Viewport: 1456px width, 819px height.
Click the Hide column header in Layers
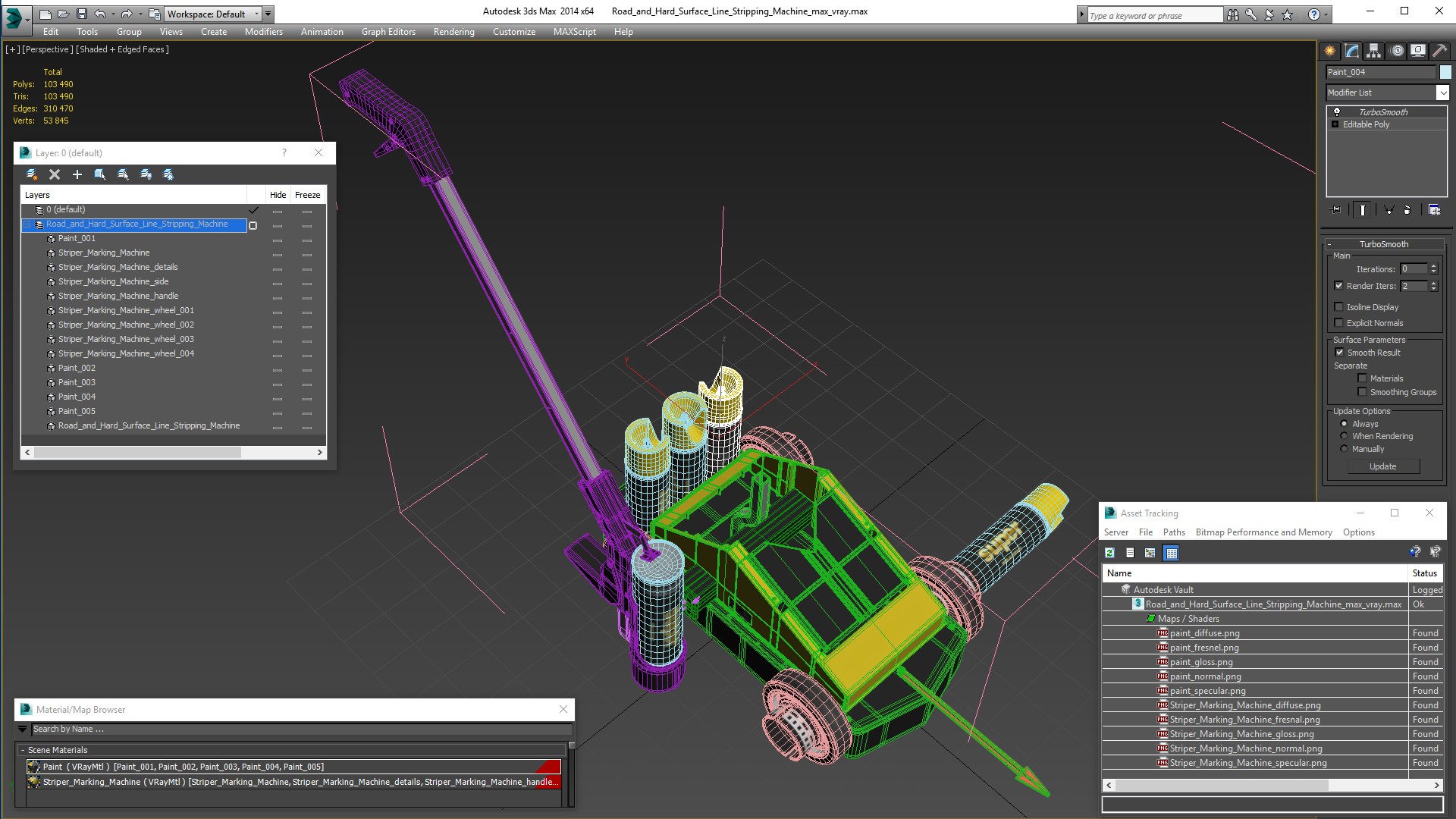(278, 195)
